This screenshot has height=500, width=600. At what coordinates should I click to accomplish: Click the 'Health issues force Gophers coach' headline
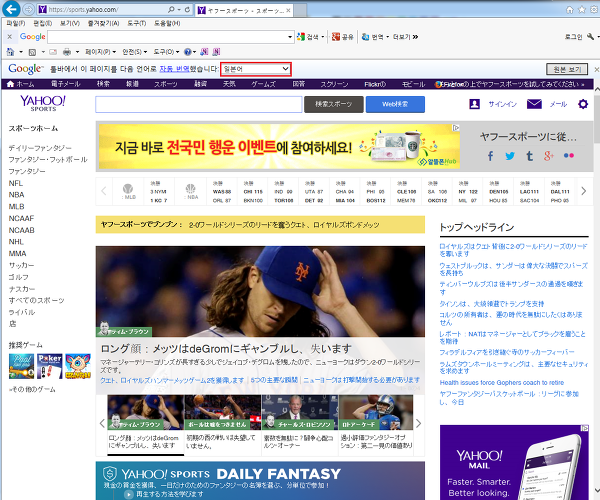click(x=502, y=383)
